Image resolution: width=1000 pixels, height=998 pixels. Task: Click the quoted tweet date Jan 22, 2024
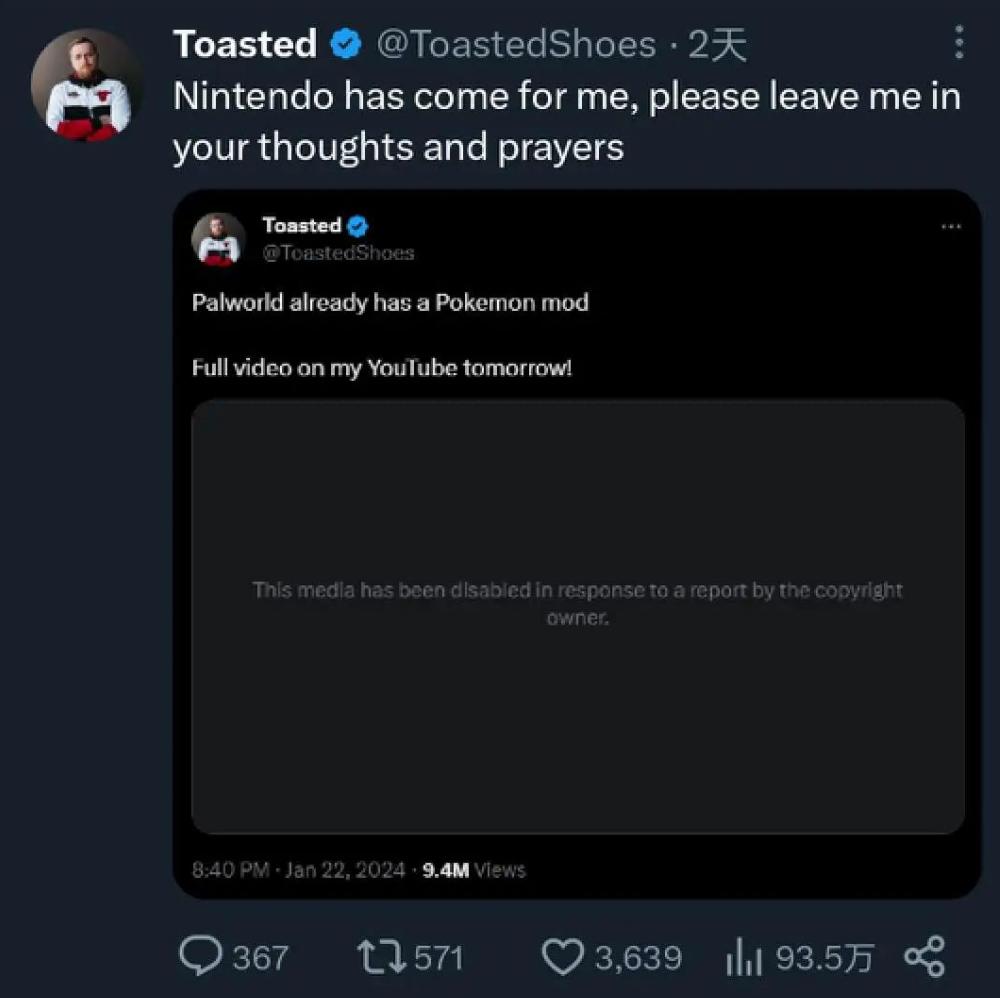point(344,870)
